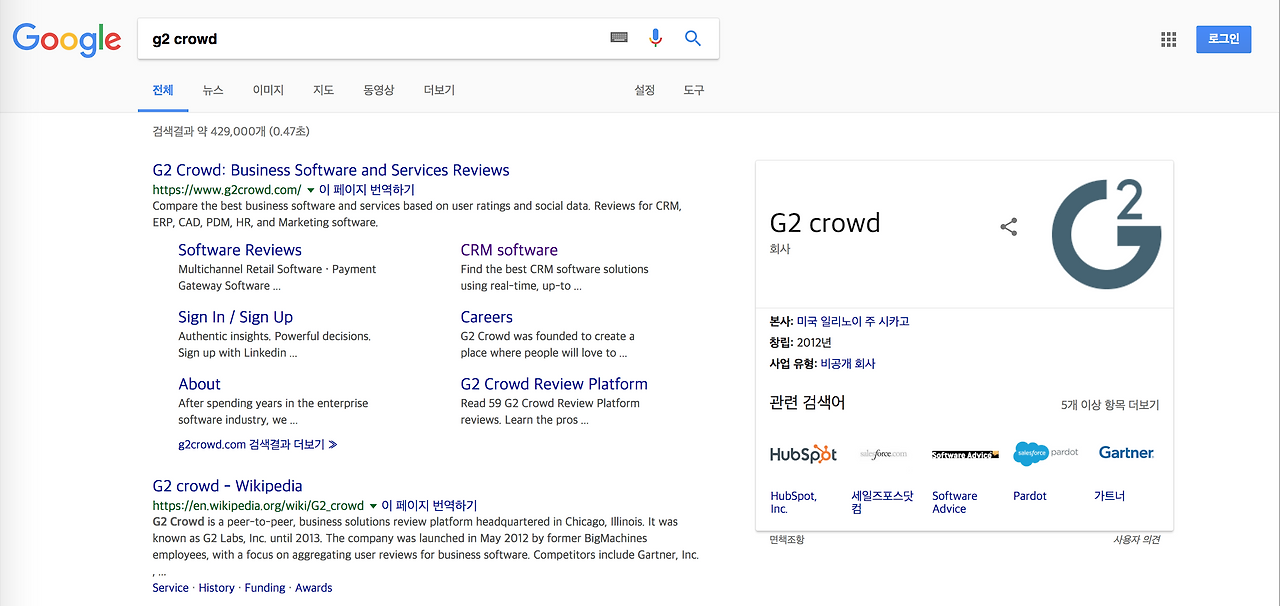Click the HubSpot logo thumbnail
Screen dimensions: 1280x606
click(803, 453)
